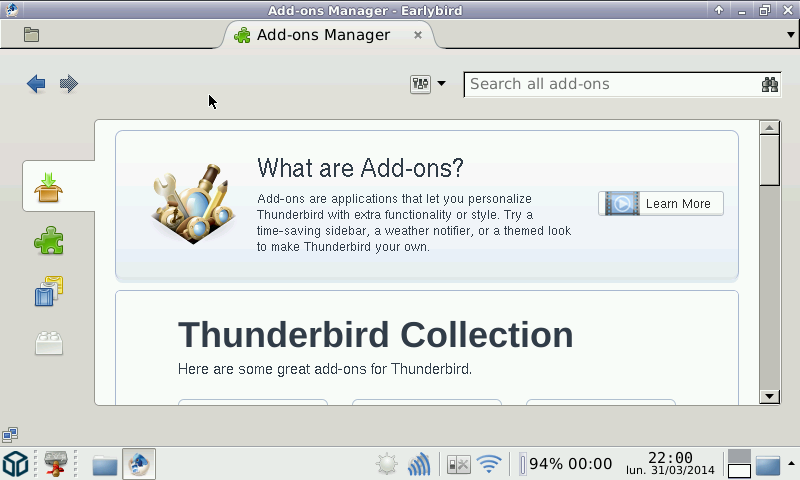
Task: Select the Add-ons Manager tab
Action: click(x=322, y=35)
